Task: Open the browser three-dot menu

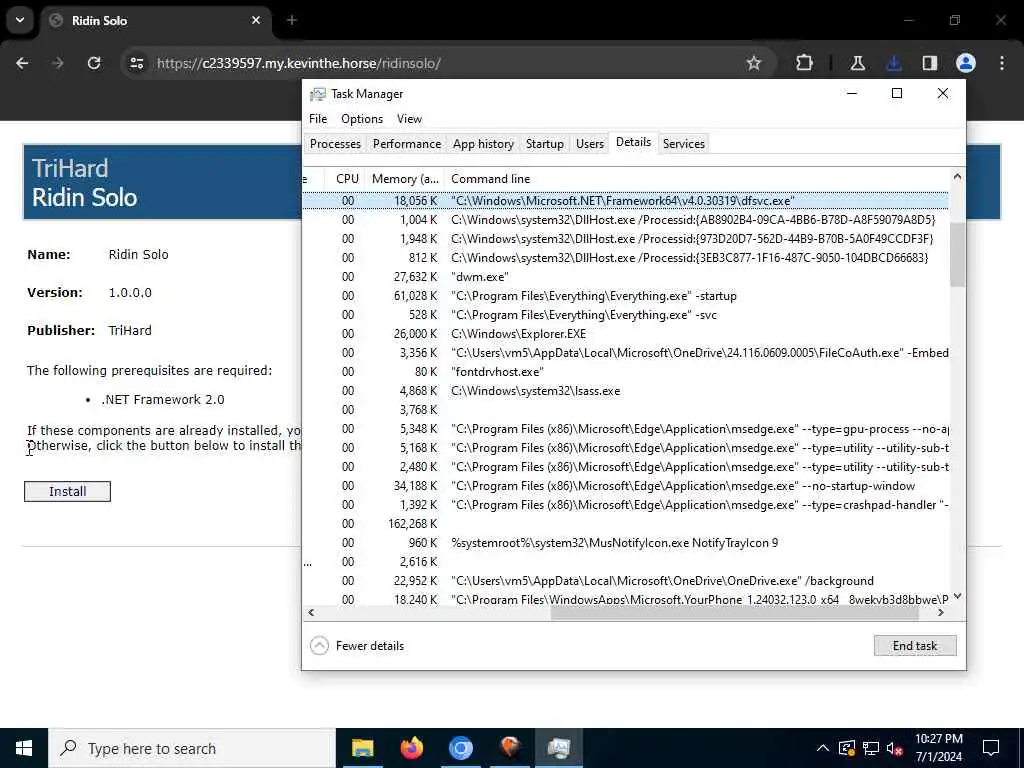Action: (1002, 63)
